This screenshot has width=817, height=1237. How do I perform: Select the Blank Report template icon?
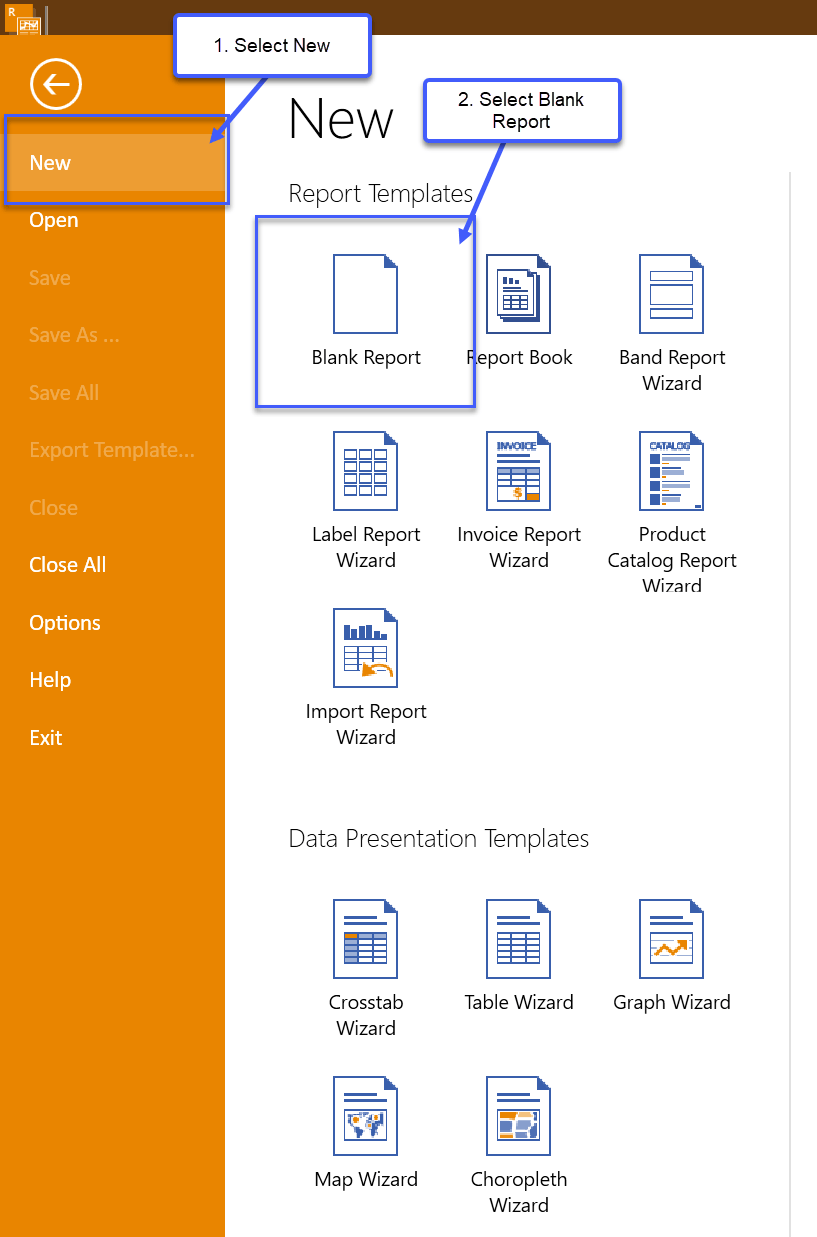365,293
